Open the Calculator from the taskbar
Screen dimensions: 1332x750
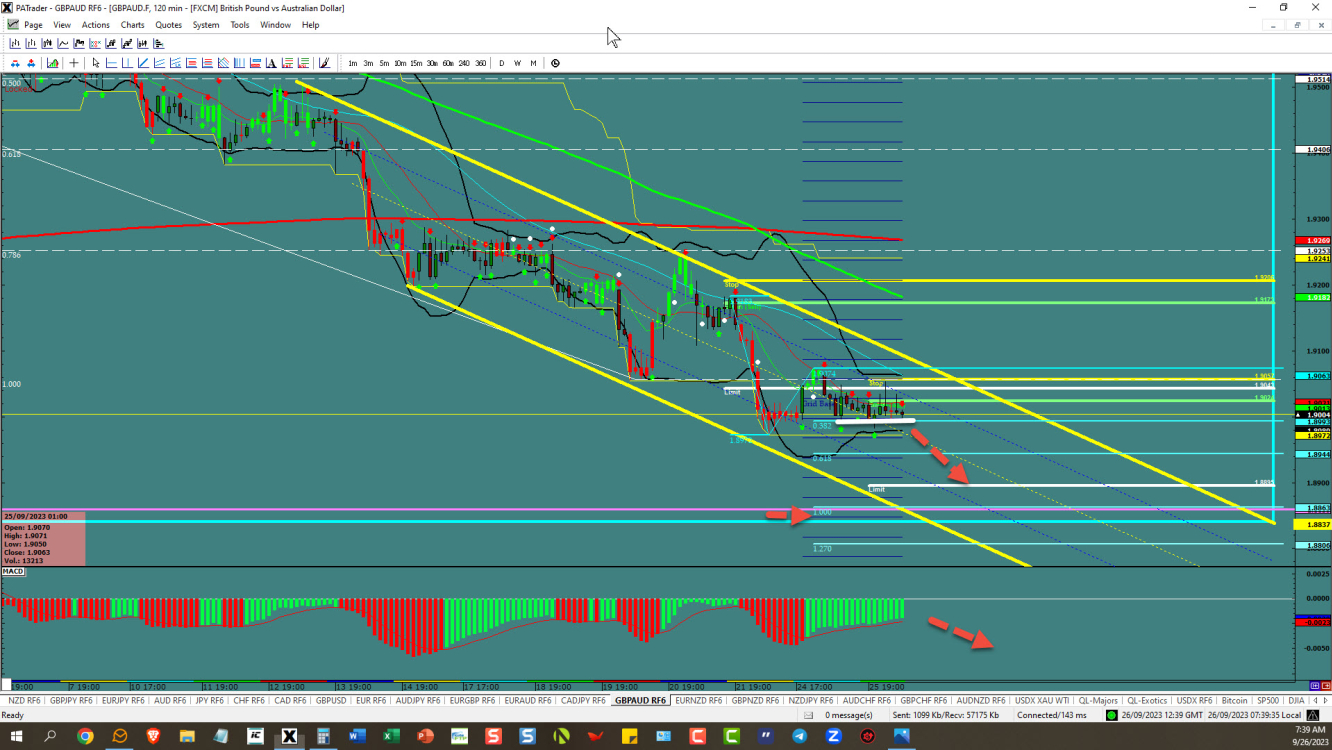[323, 736]
